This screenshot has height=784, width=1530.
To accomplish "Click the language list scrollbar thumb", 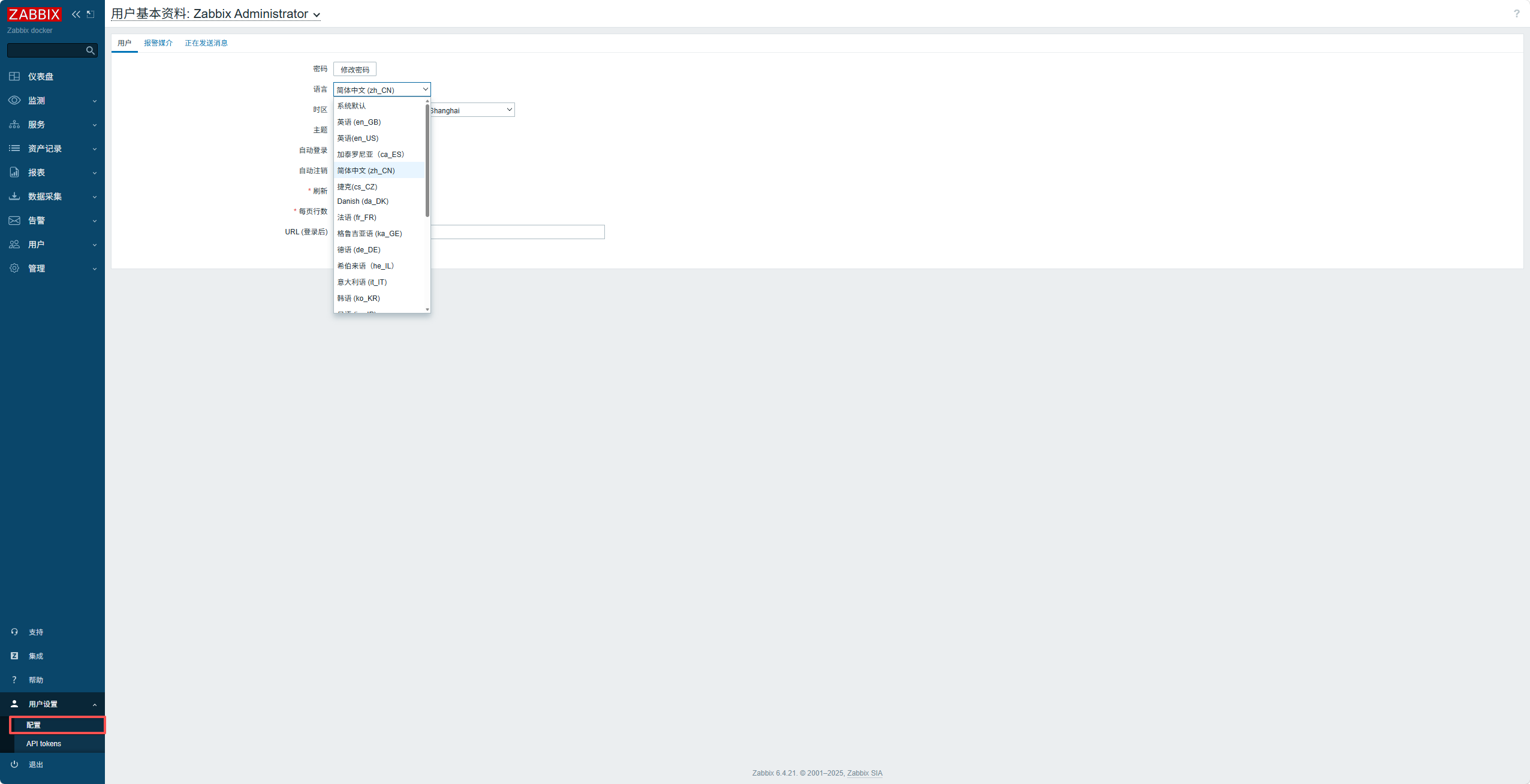I will pos(427,160).
